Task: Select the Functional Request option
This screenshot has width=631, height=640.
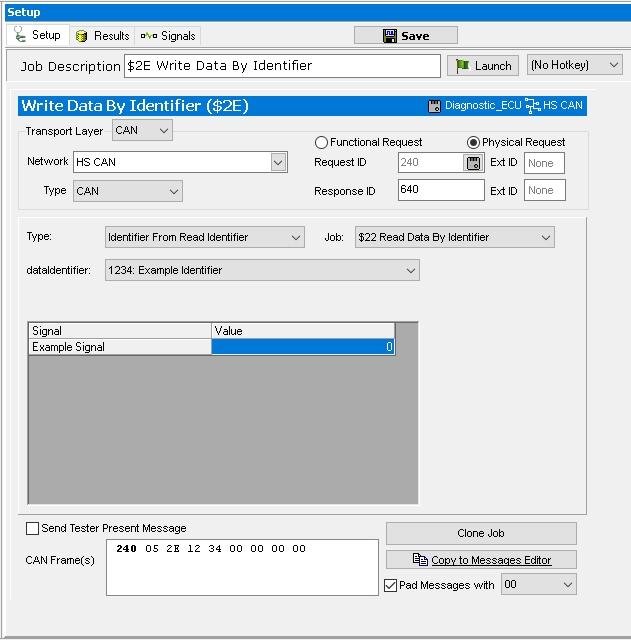Action: pyautogui.click(x=322, y=142)
